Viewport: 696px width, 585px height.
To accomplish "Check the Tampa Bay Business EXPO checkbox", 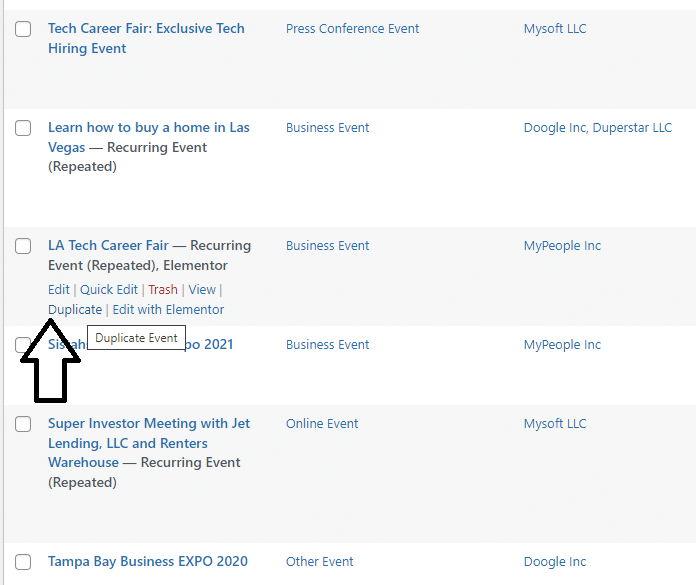I will (23, 563).
